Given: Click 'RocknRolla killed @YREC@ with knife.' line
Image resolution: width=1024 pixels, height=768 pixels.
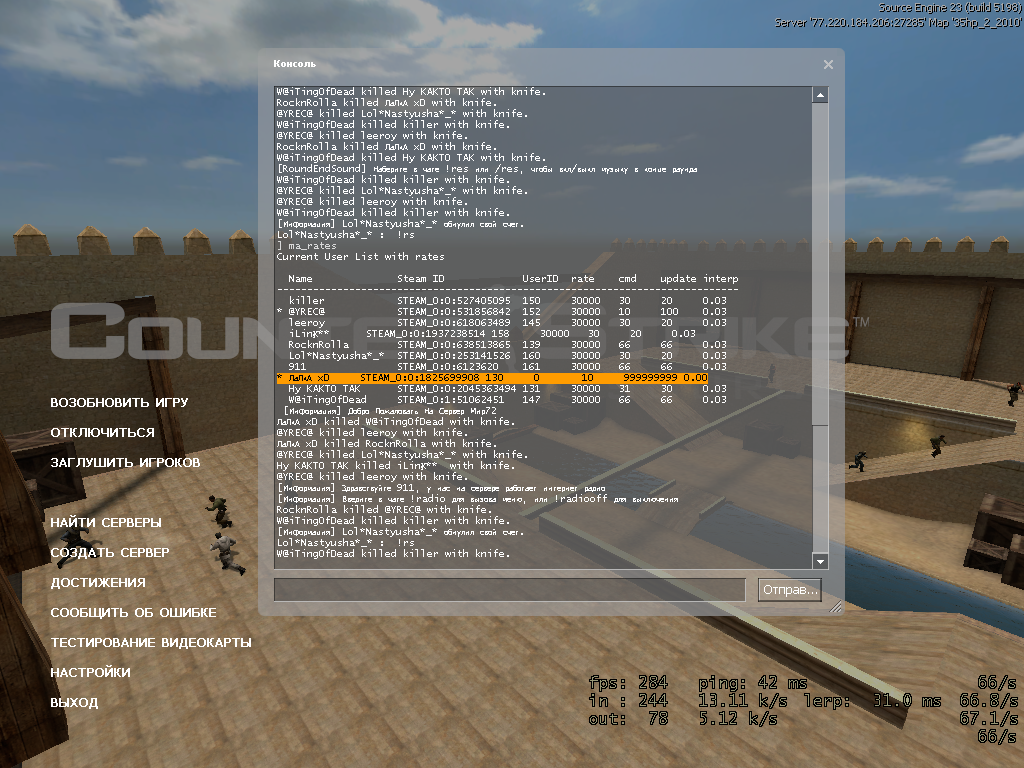Looking at the screenshot, I should [382, 510].
